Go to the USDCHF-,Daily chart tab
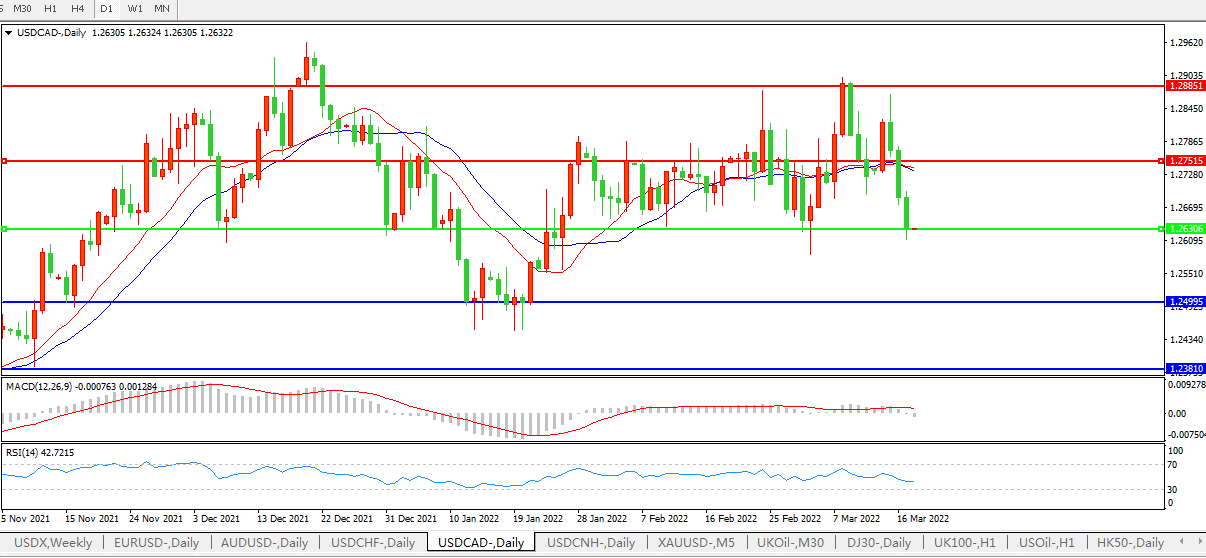The height and width of the screenshot is (558, 1206). pyautogui.click(x=372, y=542)
